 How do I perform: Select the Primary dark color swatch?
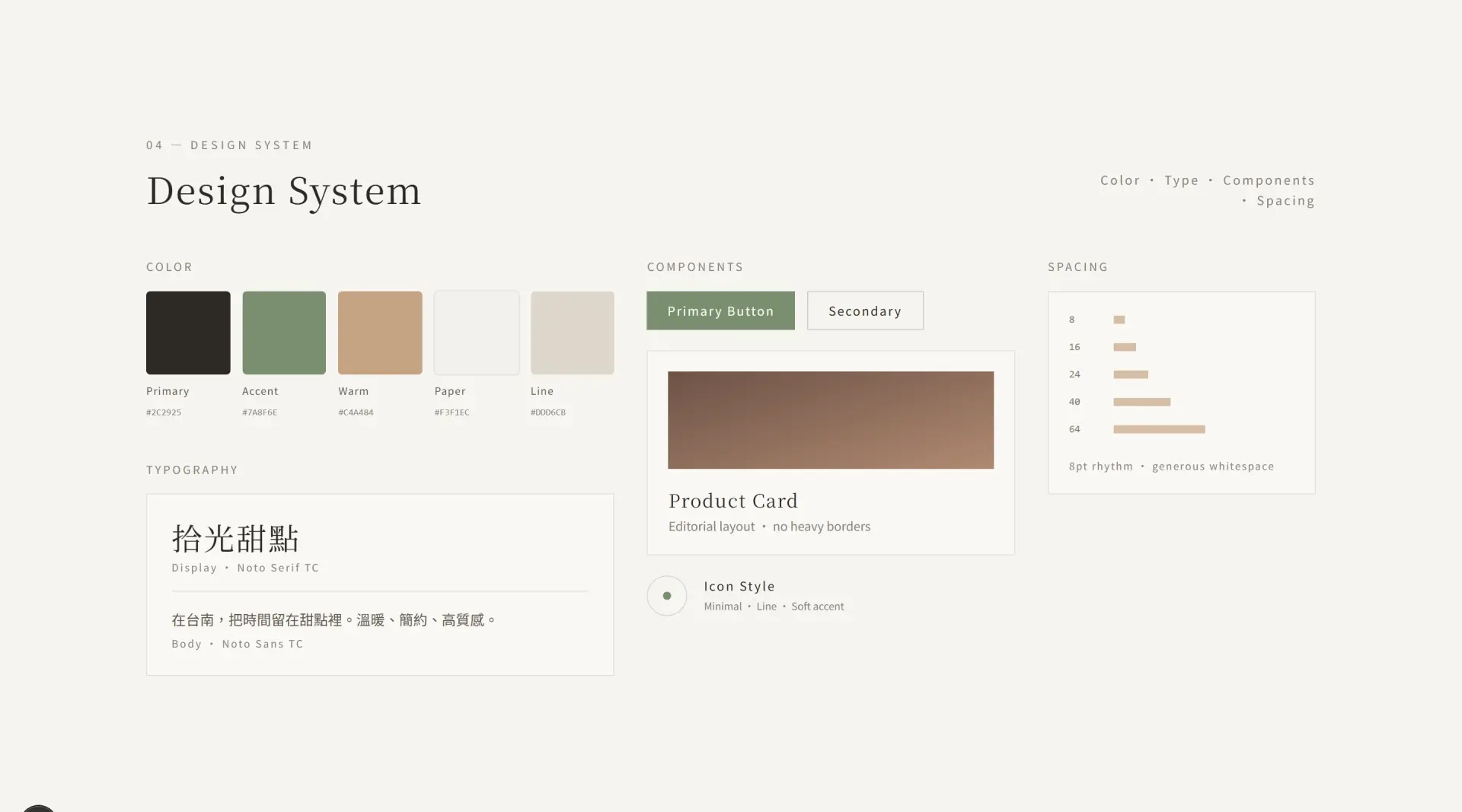188,333
